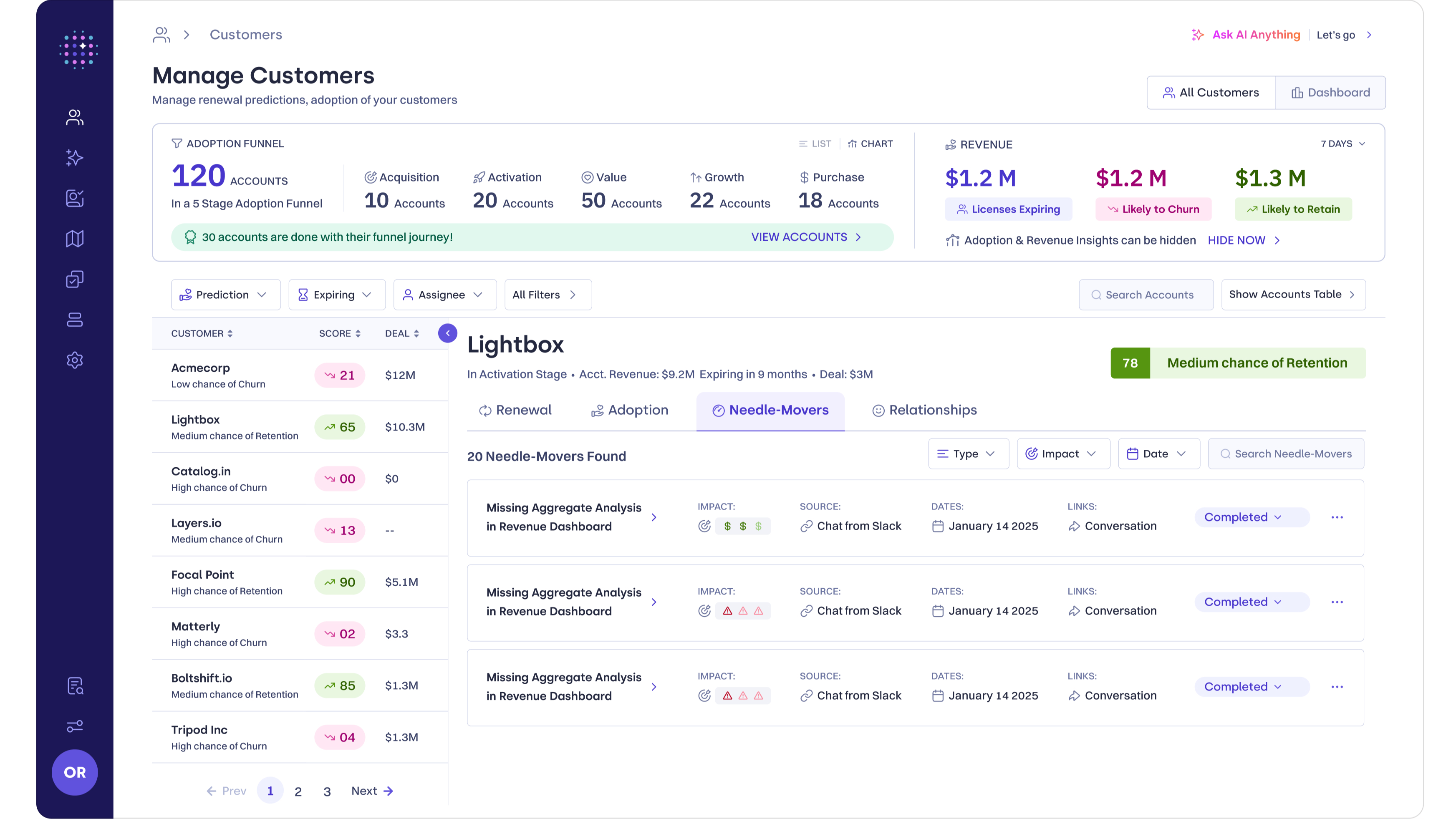Open the map sidebar icon

pos(75,239)
